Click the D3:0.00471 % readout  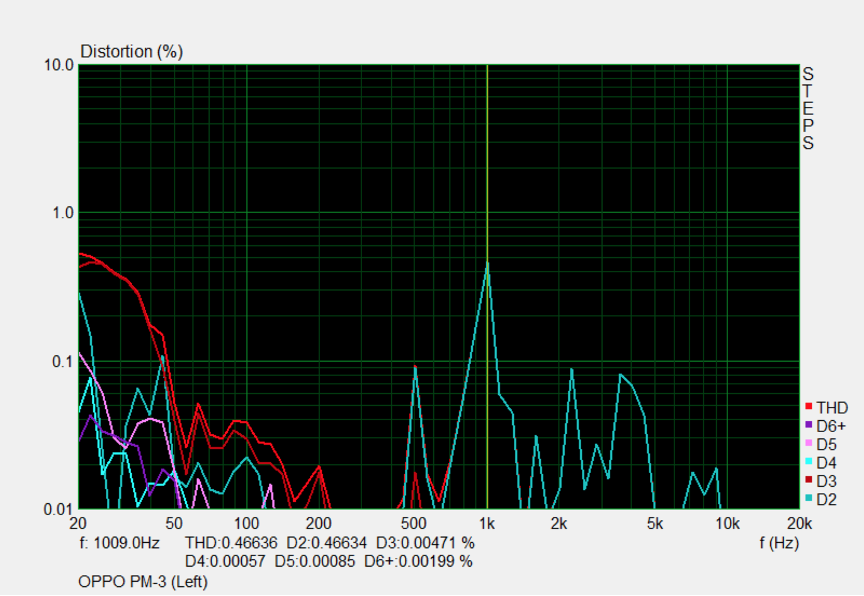(425, 543)
